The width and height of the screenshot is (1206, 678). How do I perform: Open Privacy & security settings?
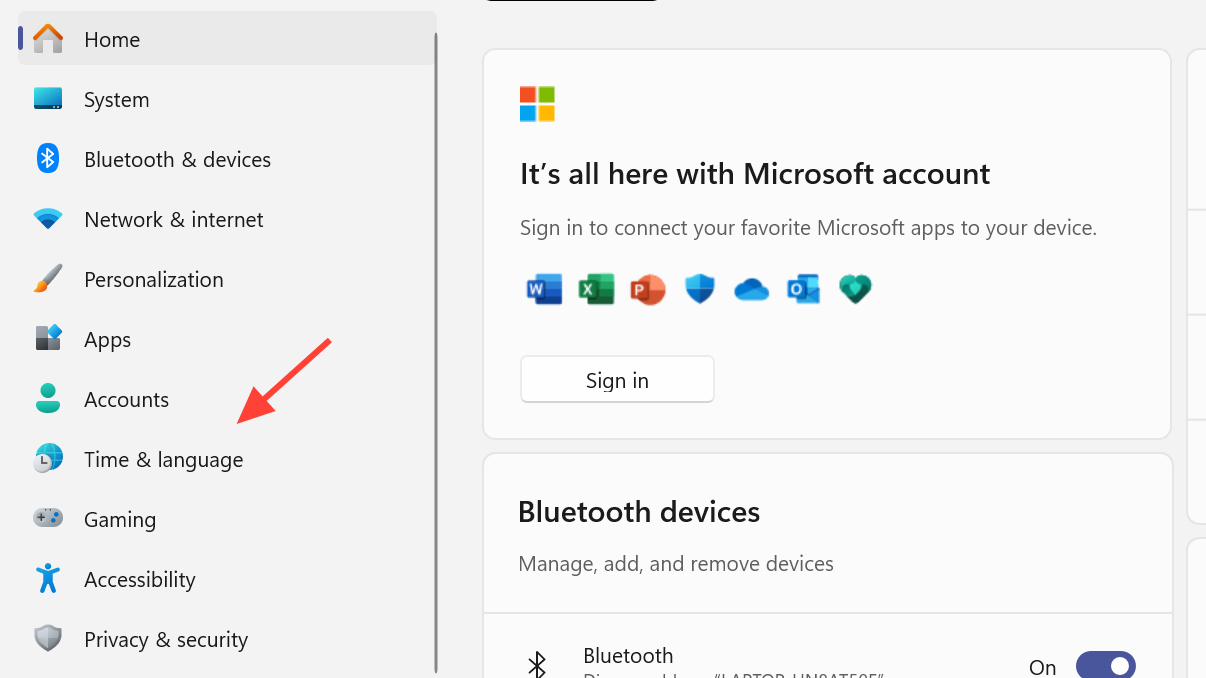coord(227,639)
